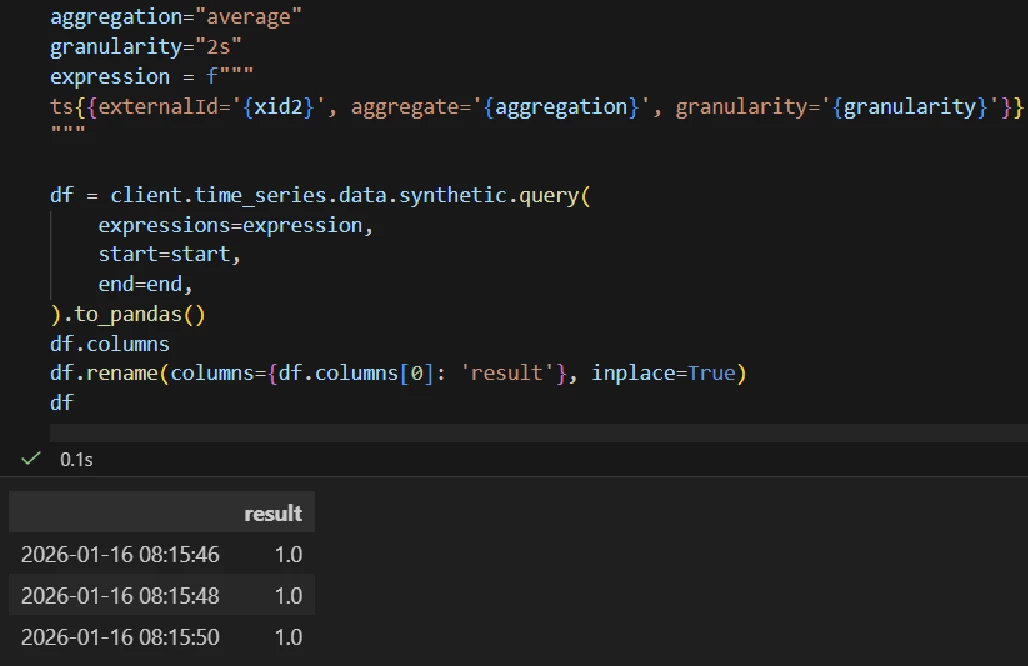Image resolution: width=1028 pixels, height=666 pixels.
Task: Click the 0.1s execution time label
Action: click(x=76, y=459)
